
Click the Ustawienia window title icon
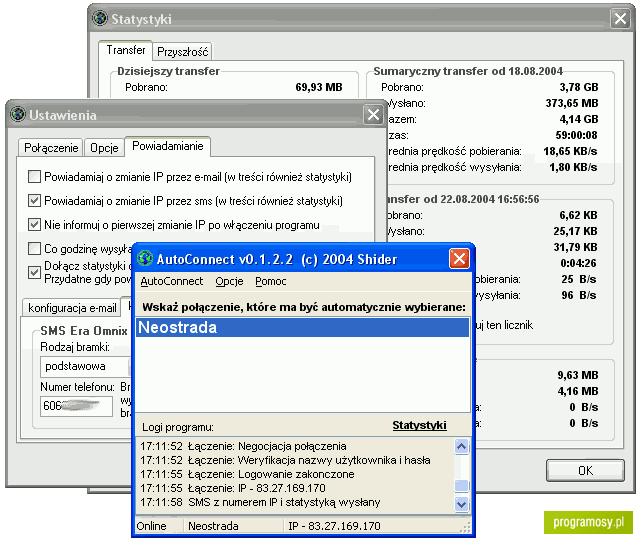coord(18,114)
